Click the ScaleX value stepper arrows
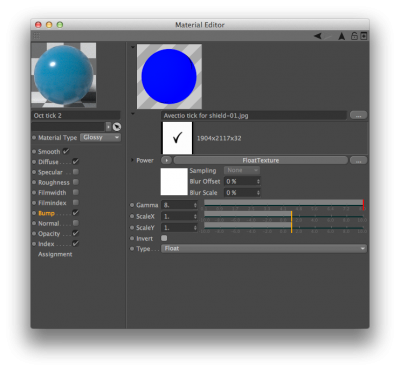Image resolution: width=400 pixels, height=371 pixels. tap(195, 216)
